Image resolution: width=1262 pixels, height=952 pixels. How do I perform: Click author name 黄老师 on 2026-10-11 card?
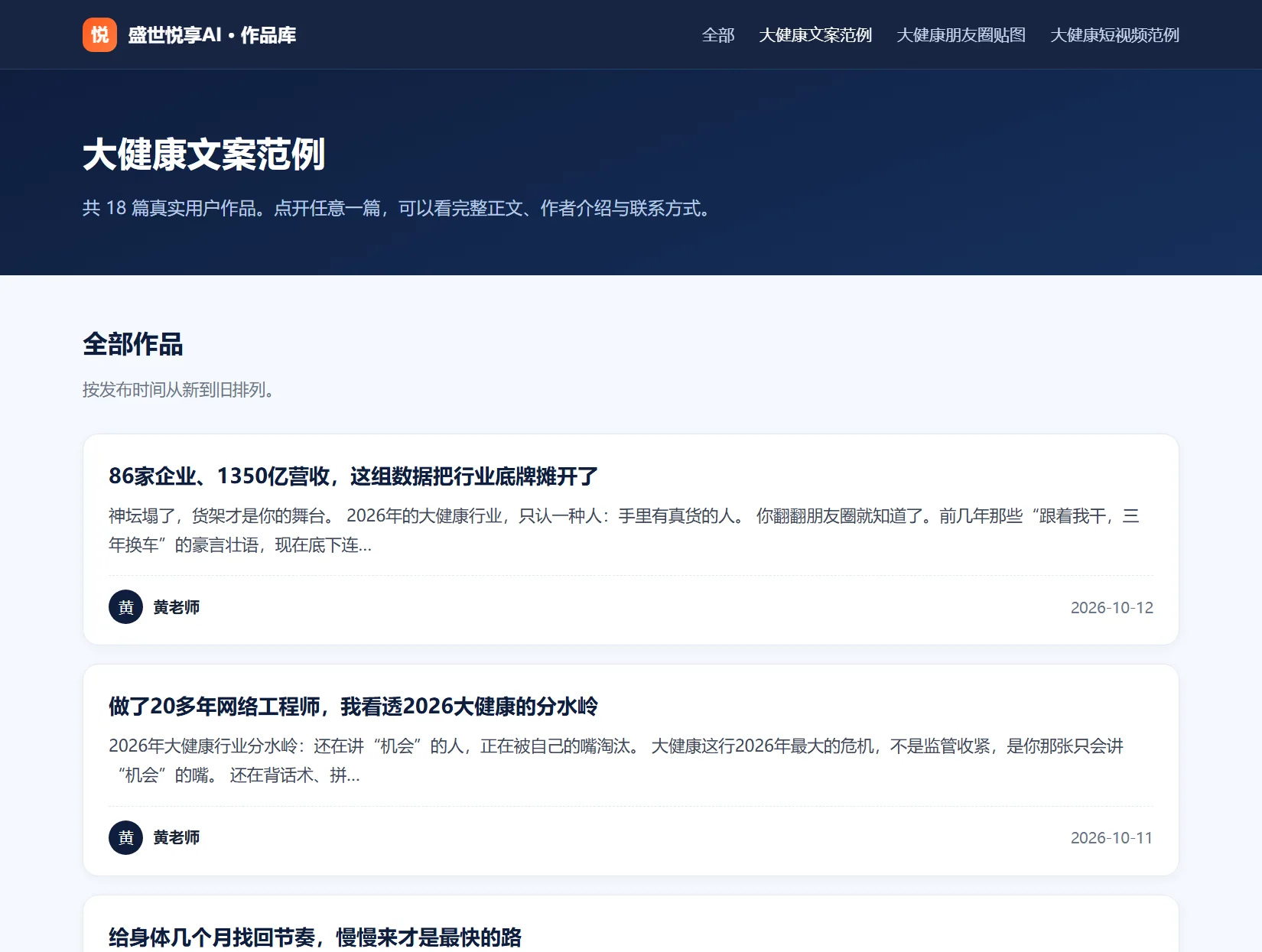pos(177,837)
